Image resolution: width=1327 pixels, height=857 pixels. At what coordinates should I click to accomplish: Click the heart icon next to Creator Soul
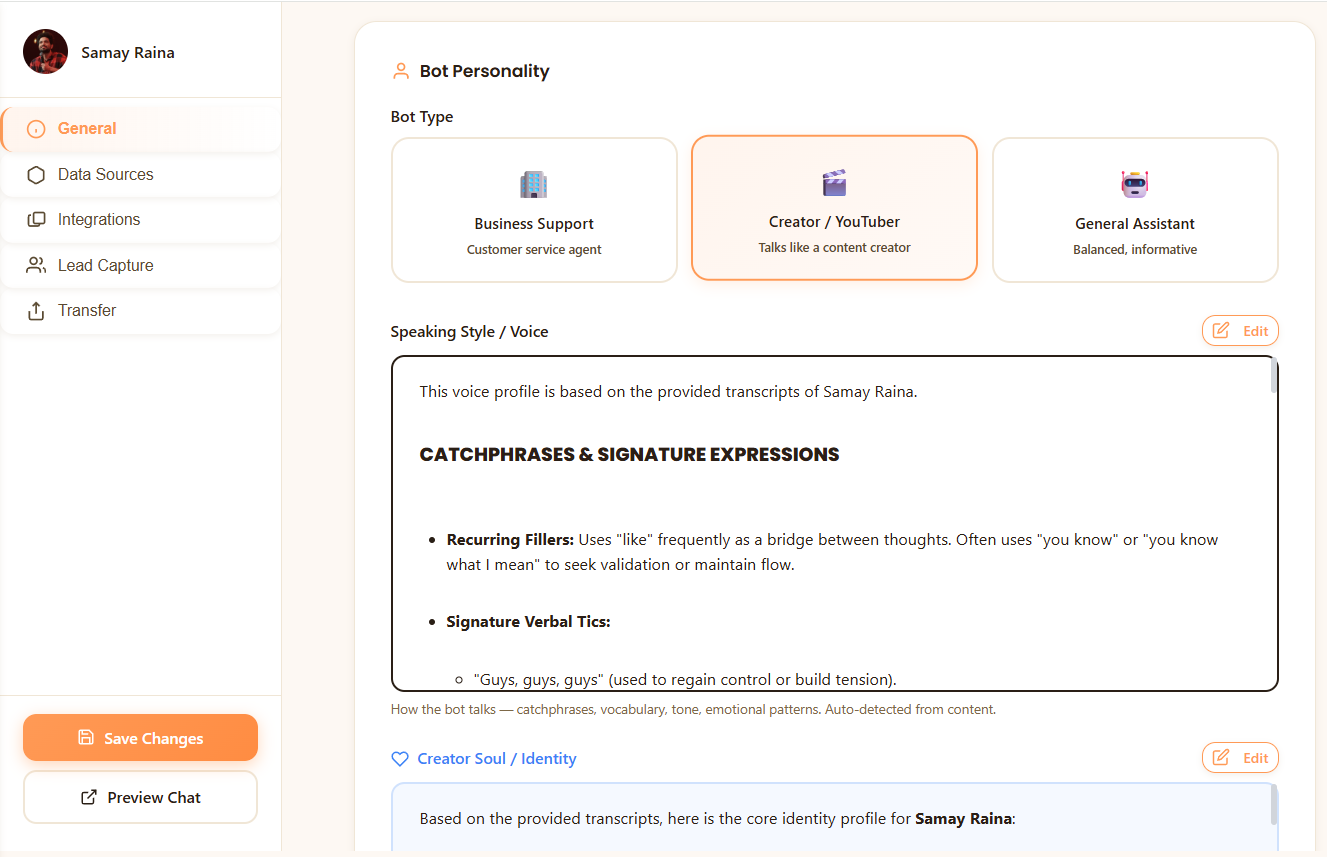pos(400,759)
